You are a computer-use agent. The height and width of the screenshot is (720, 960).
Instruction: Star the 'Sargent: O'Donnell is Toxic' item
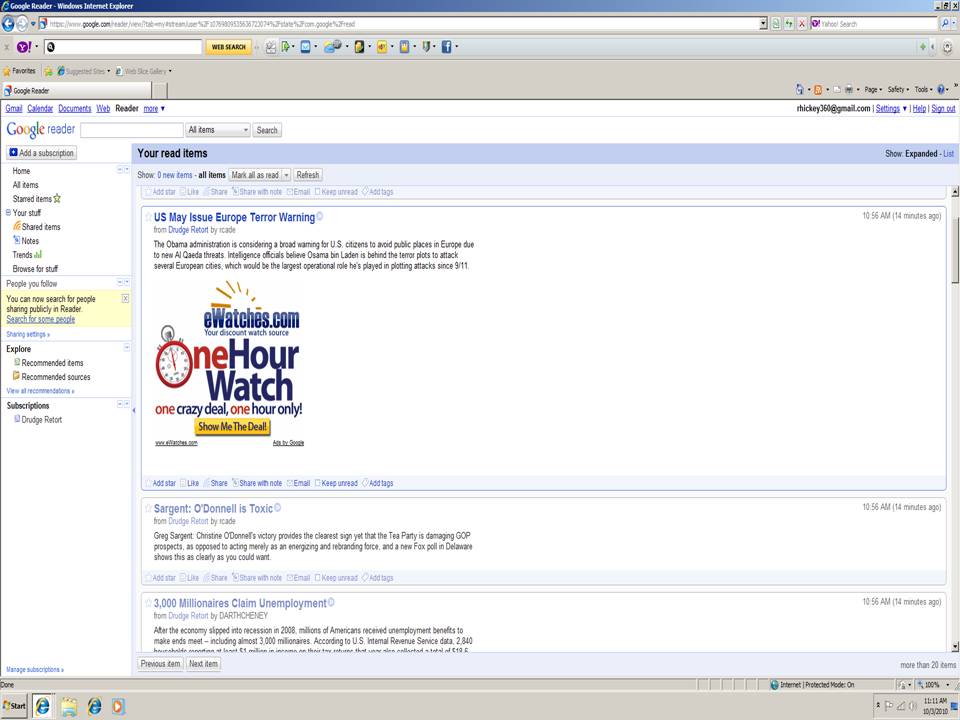(x=148, y=508)
